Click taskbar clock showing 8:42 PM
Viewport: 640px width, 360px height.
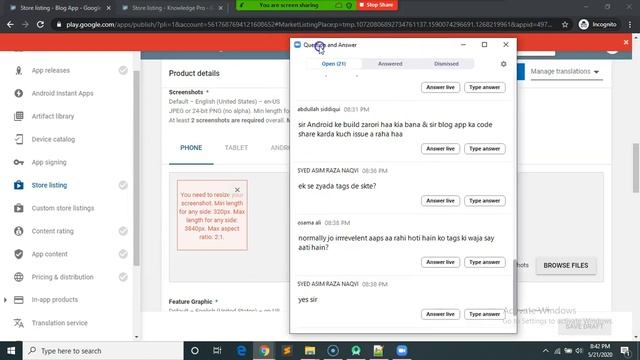(x=600, y=351)
